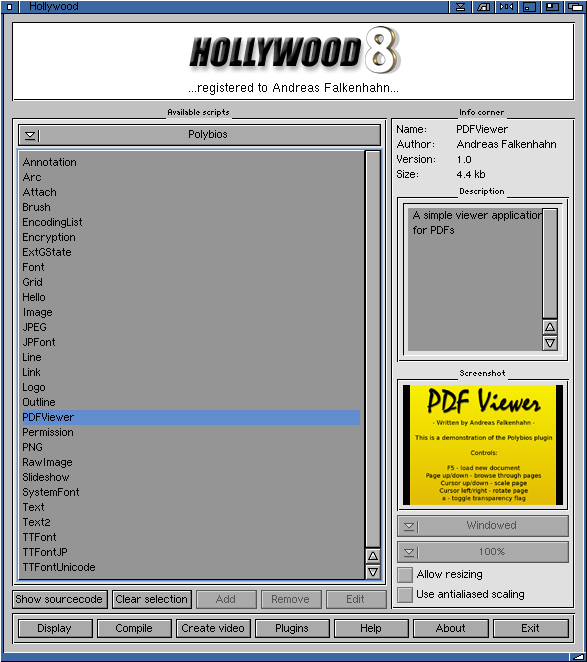
Task: Open the Plugins dialog button
Action: click(x=292, y=628)
